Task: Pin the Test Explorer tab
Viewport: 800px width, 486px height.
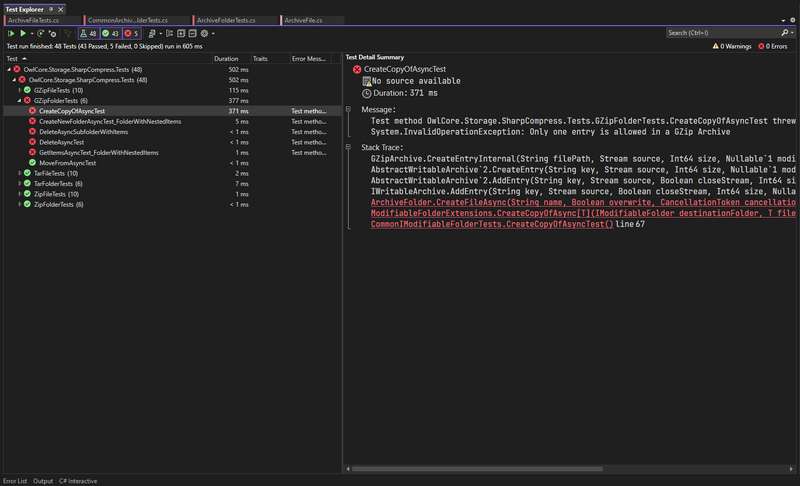Action: coord(51,9)
